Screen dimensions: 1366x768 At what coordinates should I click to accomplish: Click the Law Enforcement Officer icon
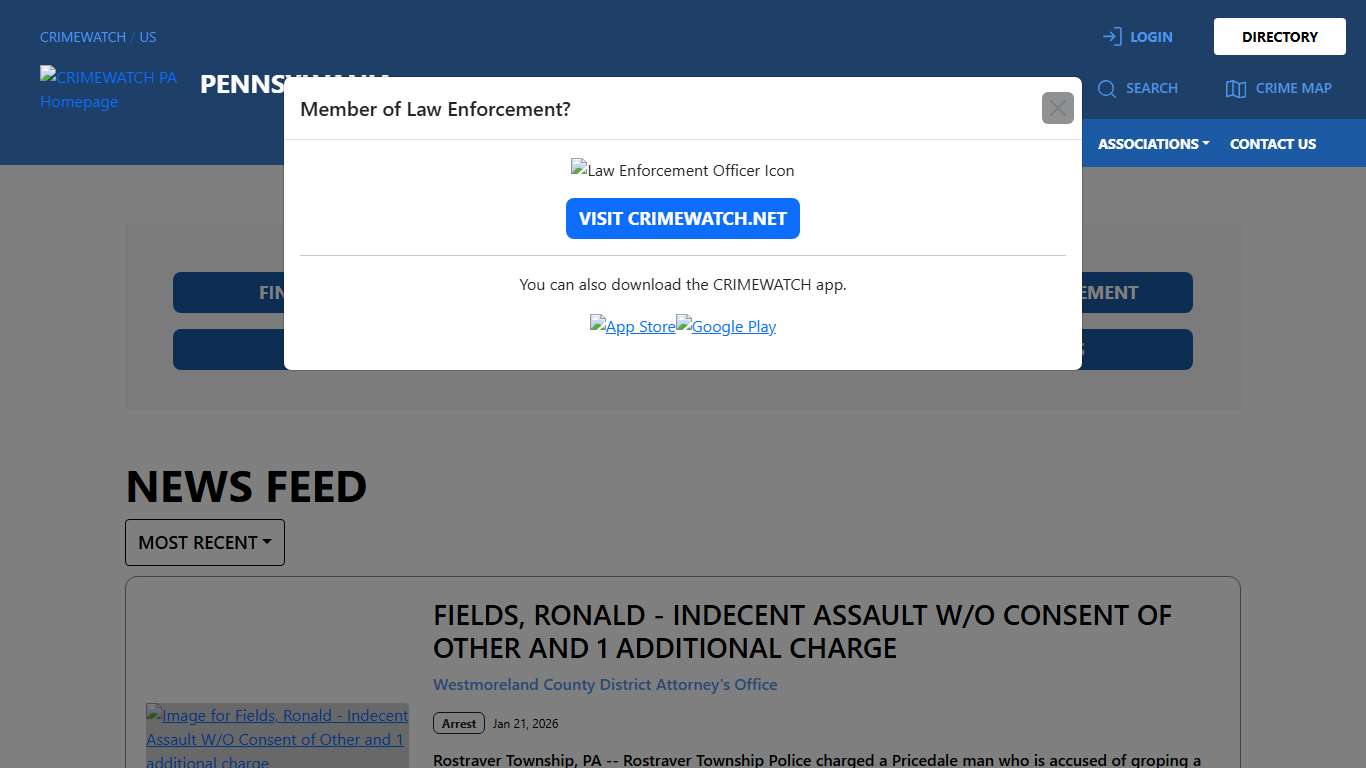[x=682, y=170]
